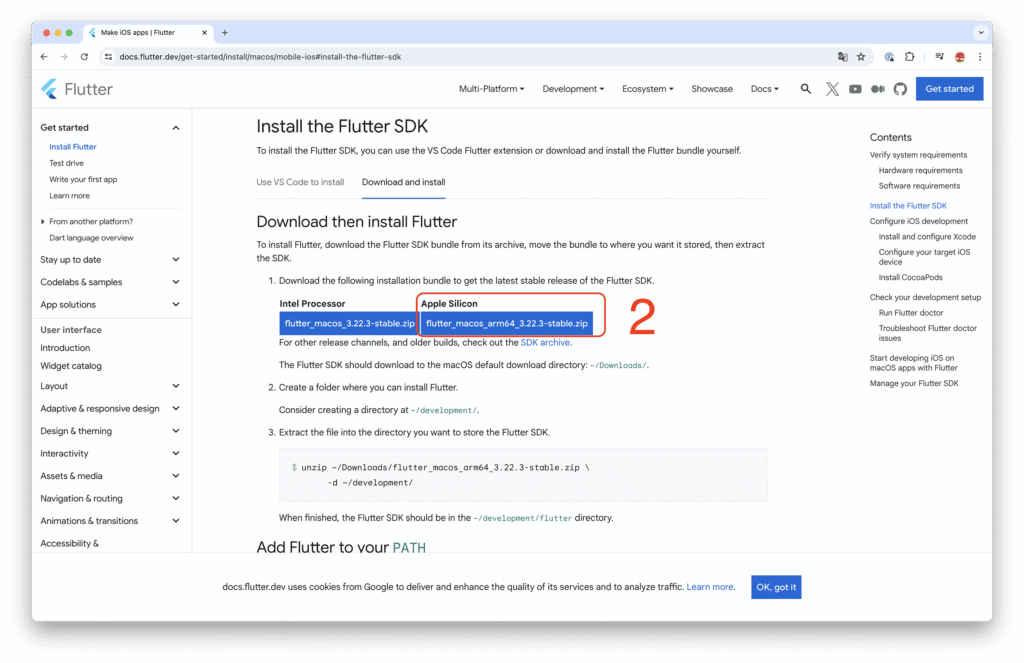This screenshot has height=663, width=1024.
Task: Reload the page with the refresh icon
Action: pos(84,57)
